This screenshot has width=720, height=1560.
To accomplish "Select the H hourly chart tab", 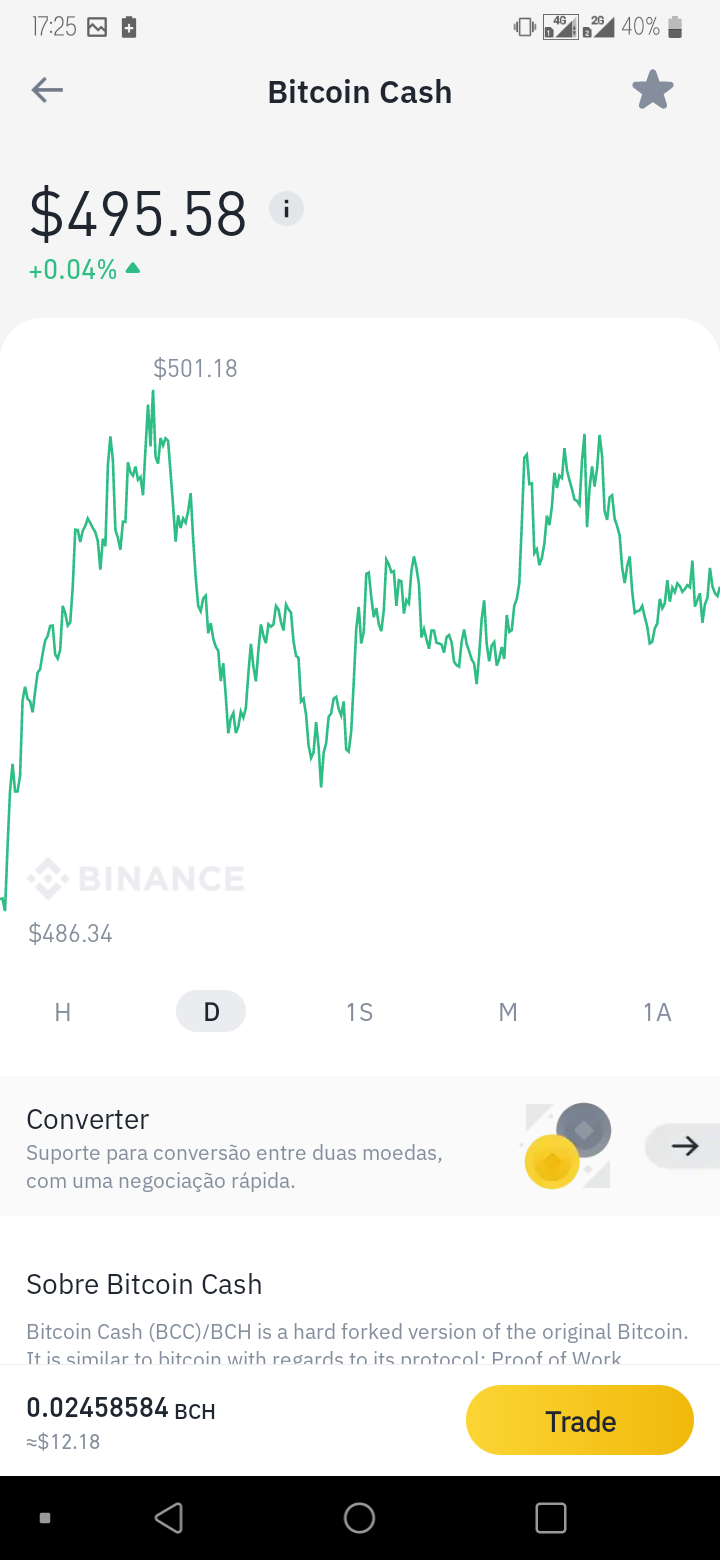I will click(x=62, y=1012).
